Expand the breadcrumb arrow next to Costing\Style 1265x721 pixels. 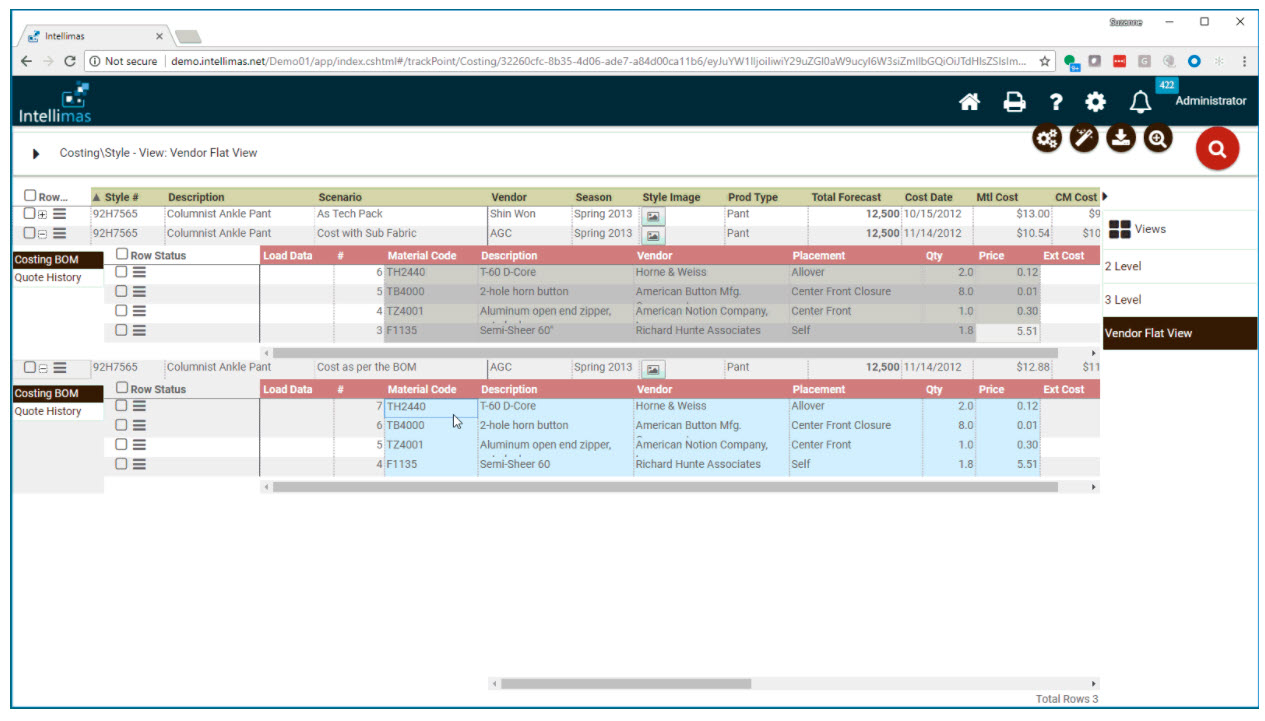(x=36, y=153)
